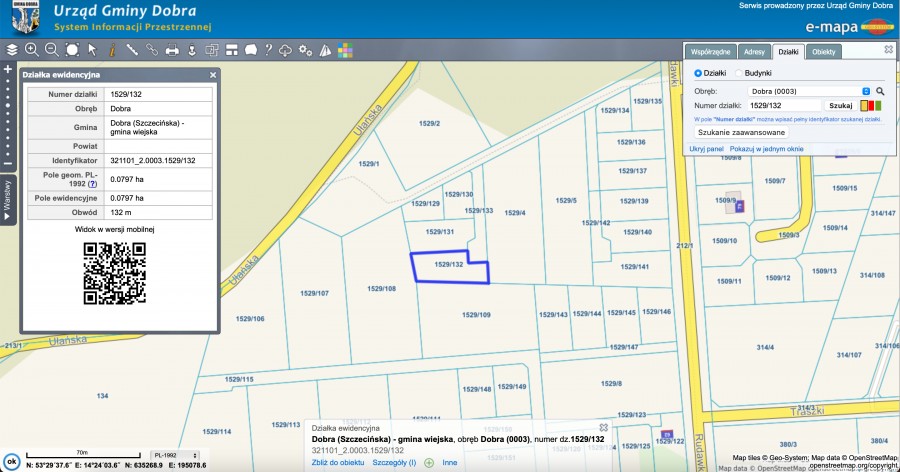Open the settings gears icon
Screen dimensions: 900x472
305,49
